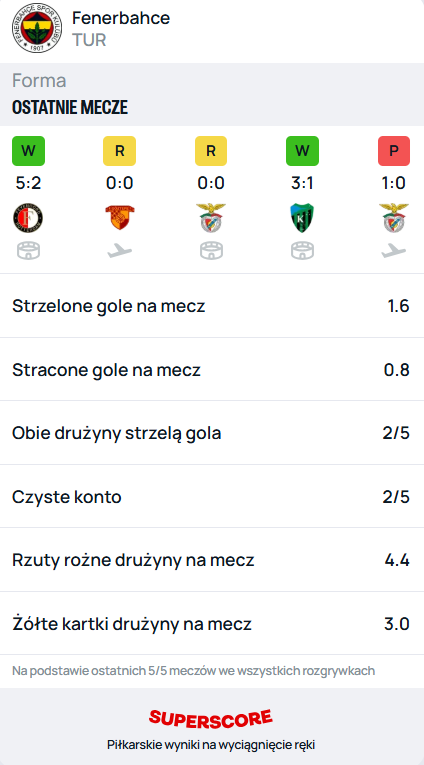The height and width of the screenshot is (765, 424).
Task: Click the away airplane icon under Goztepe
Action: pyautogui.click(x=120, y=251)
